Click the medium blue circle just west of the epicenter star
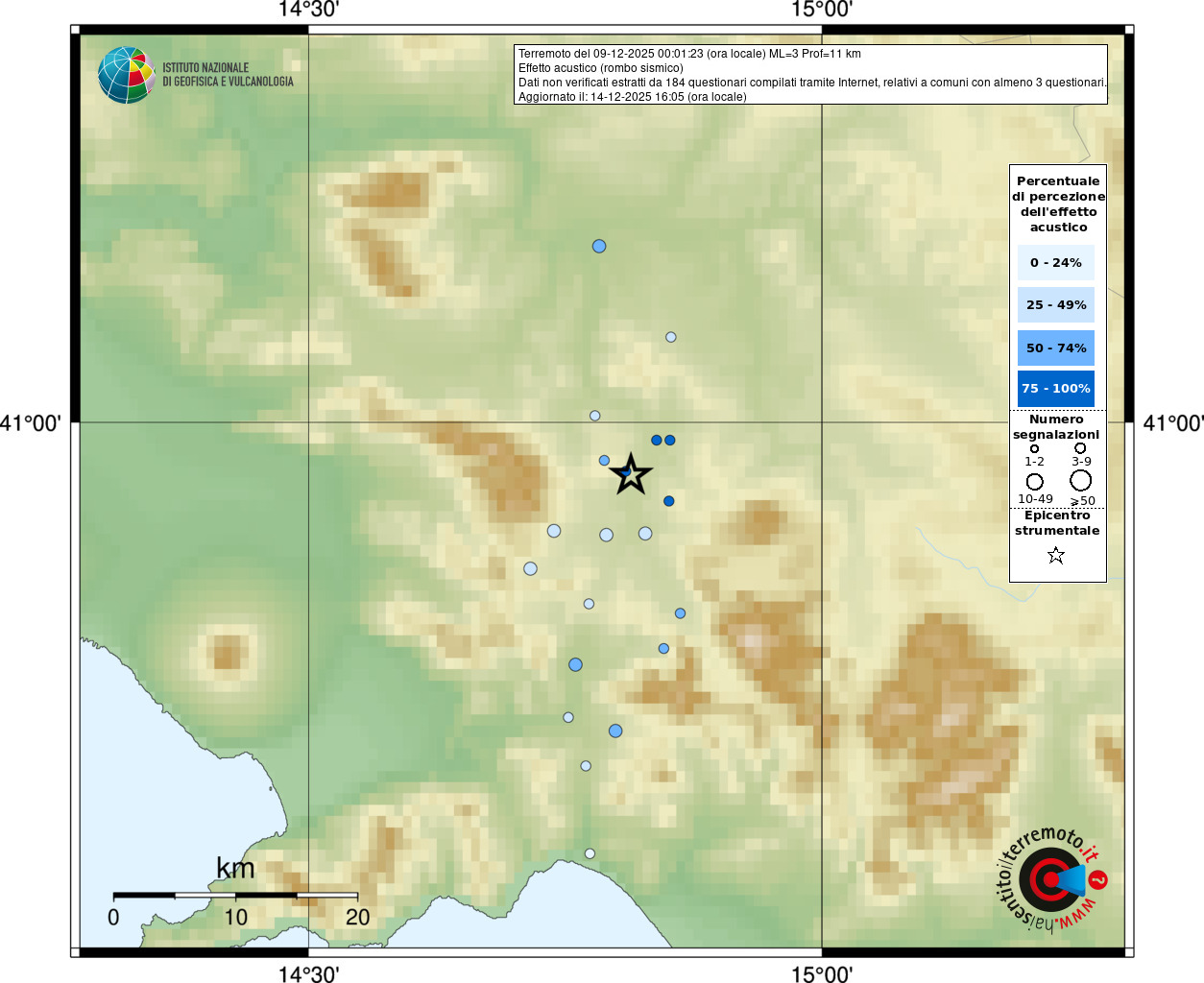The height and width of the screenshot is (983, 1204). click(604, 461)
